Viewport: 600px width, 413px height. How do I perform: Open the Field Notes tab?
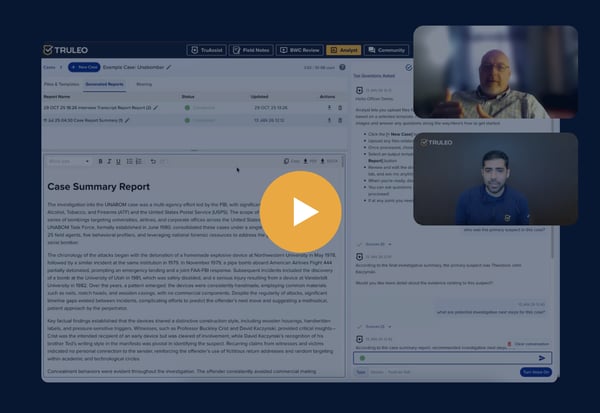[x=251, y=50]
